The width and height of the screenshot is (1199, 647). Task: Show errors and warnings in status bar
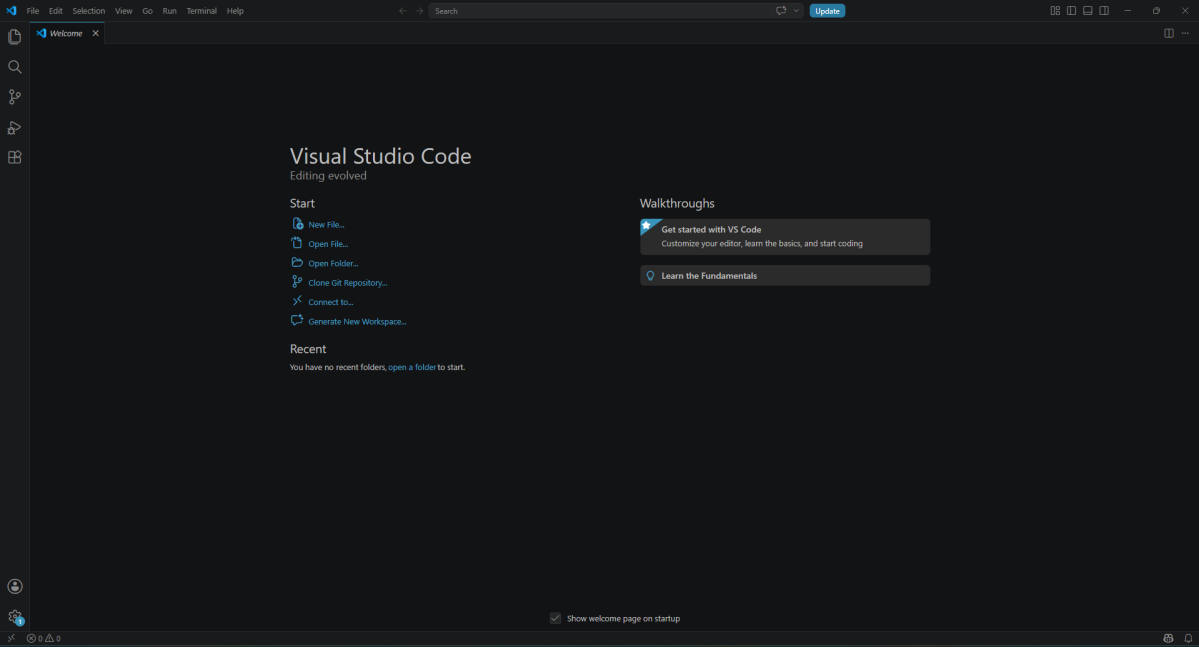pos(44,638)
